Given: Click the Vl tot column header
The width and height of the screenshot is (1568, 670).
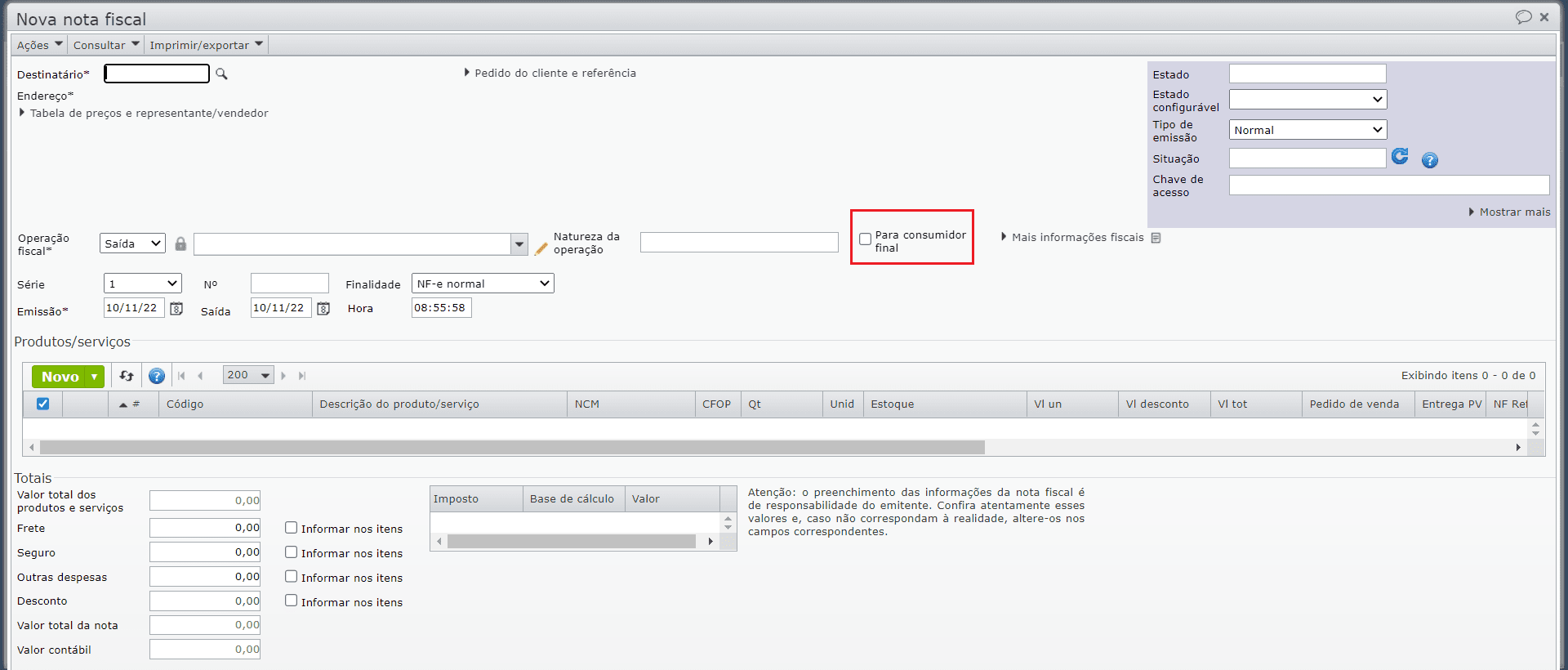Looking at the screenshot, I should (x=1256, y=404).
